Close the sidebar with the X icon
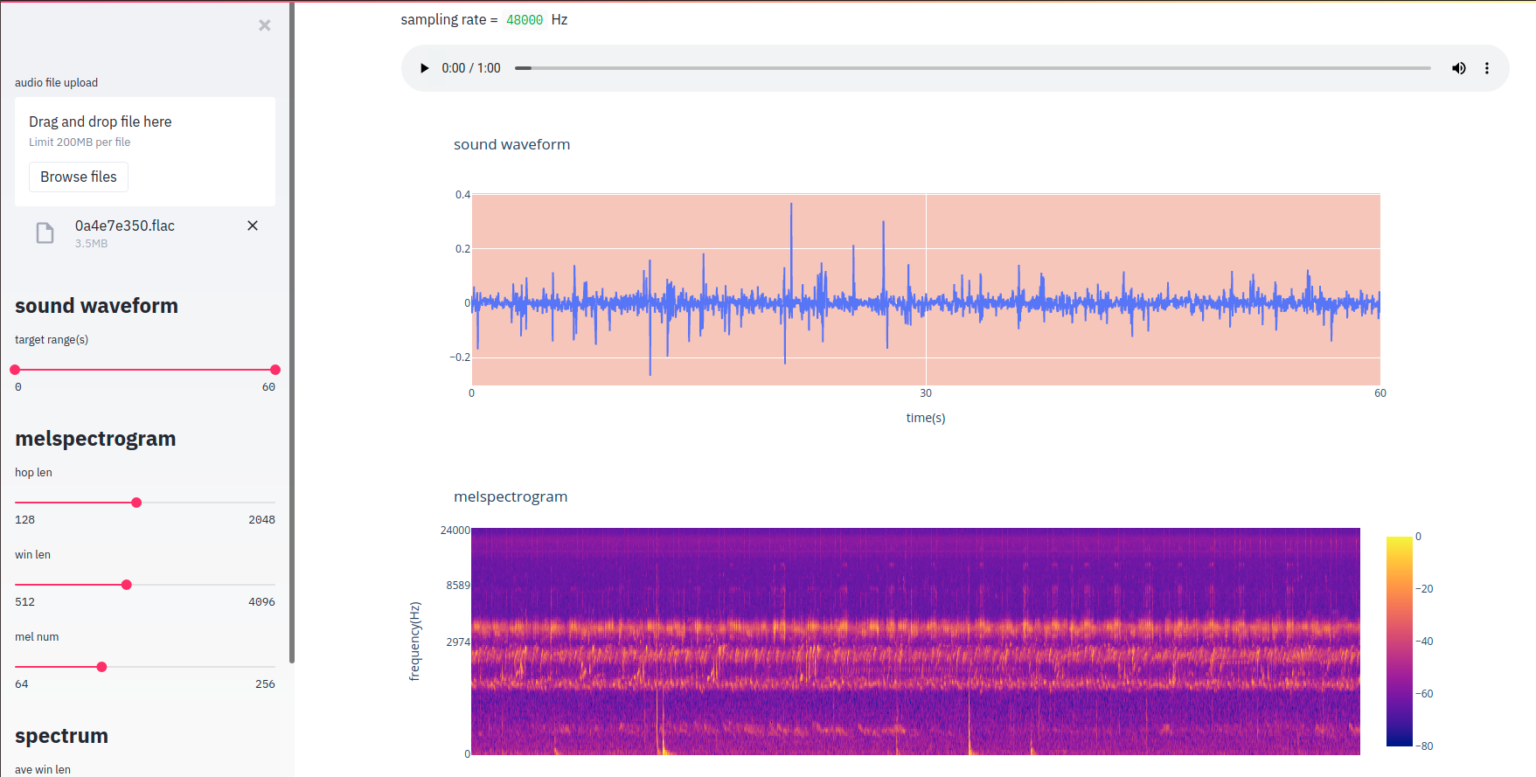 click(264, 26)
